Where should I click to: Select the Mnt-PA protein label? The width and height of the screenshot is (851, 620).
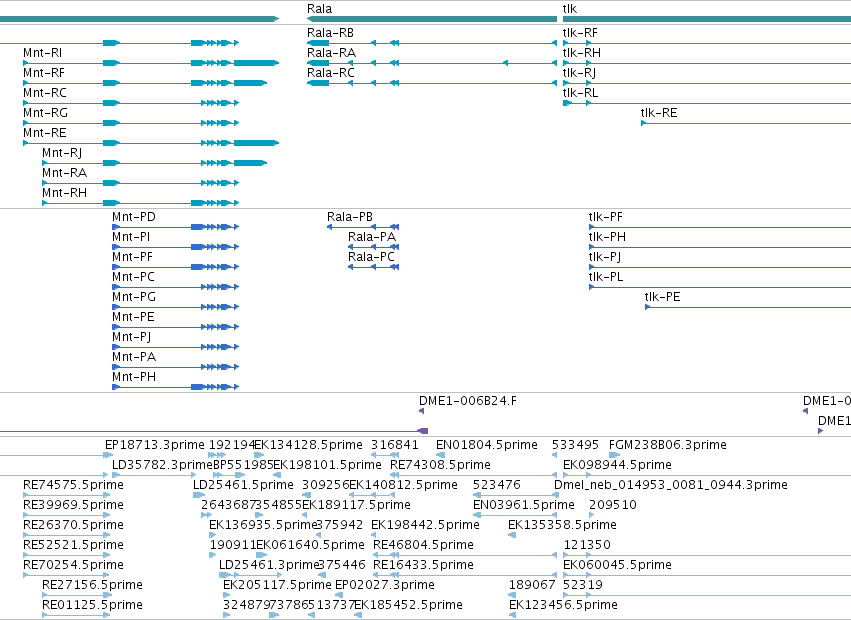[134, 358]
